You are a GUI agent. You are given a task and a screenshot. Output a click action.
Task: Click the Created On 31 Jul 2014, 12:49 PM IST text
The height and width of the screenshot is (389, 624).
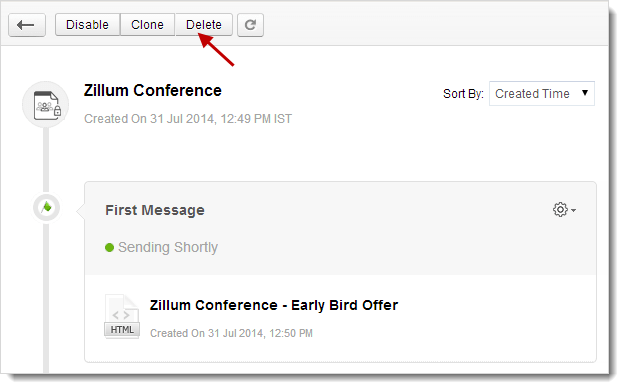tap(188, 119)
